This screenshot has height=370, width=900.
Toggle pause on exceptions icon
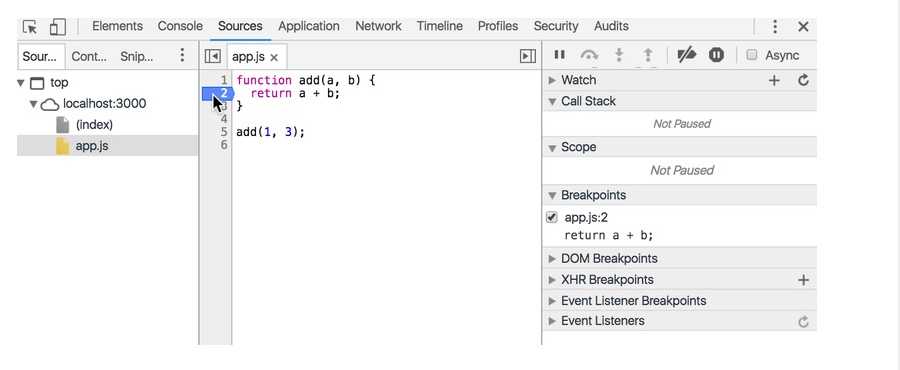coord(716,55)
